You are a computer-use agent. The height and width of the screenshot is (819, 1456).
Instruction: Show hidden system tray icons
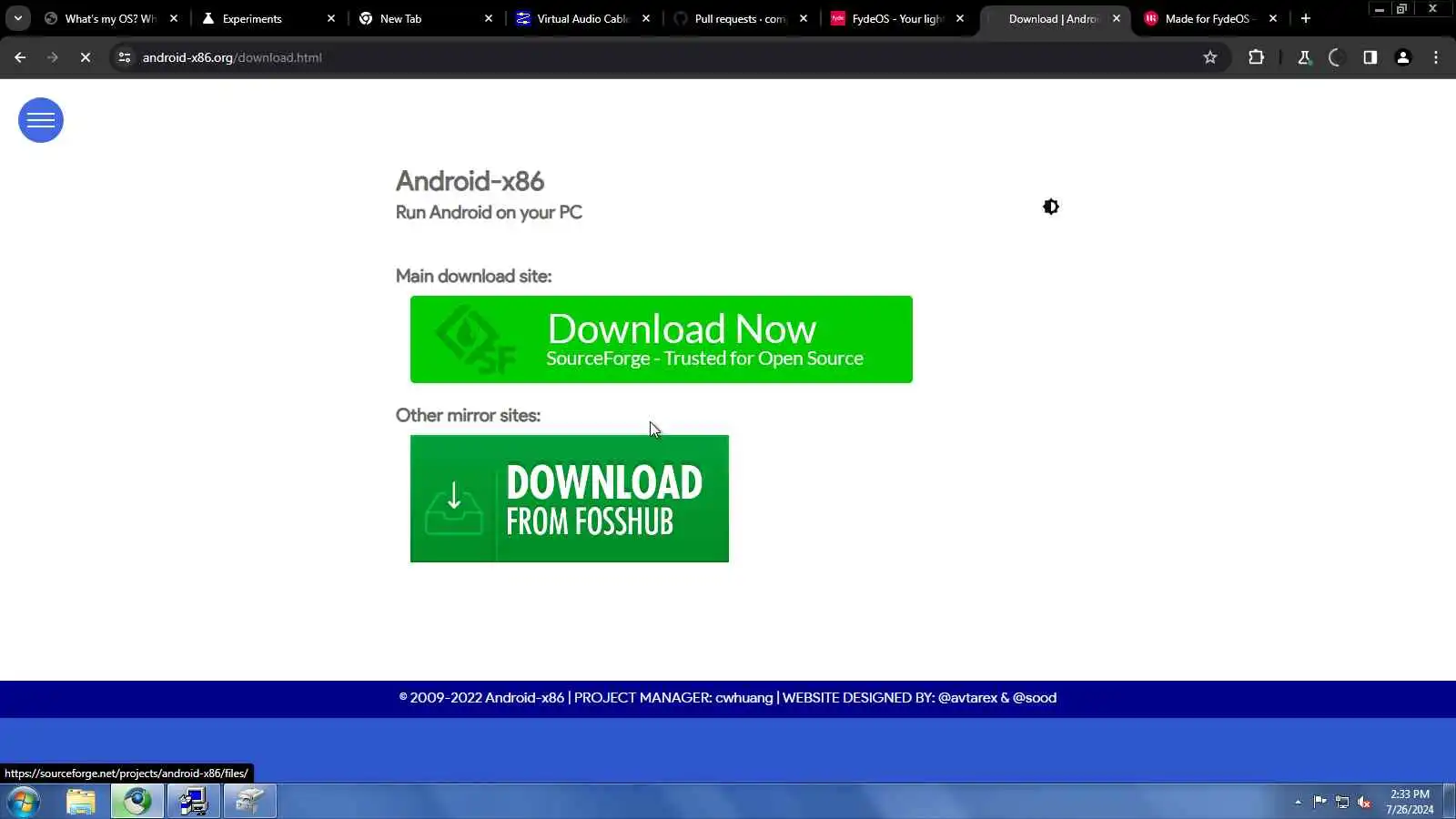(x=1298, y=802)
